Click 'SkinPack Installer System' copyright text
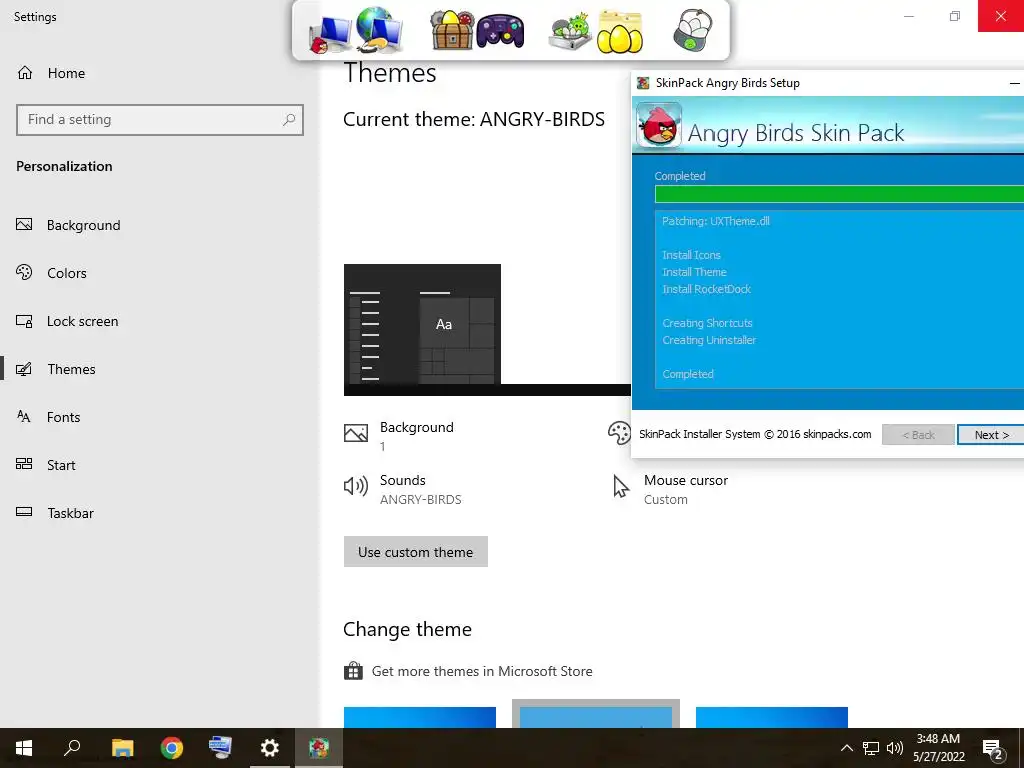 click(x=755, y=434)
